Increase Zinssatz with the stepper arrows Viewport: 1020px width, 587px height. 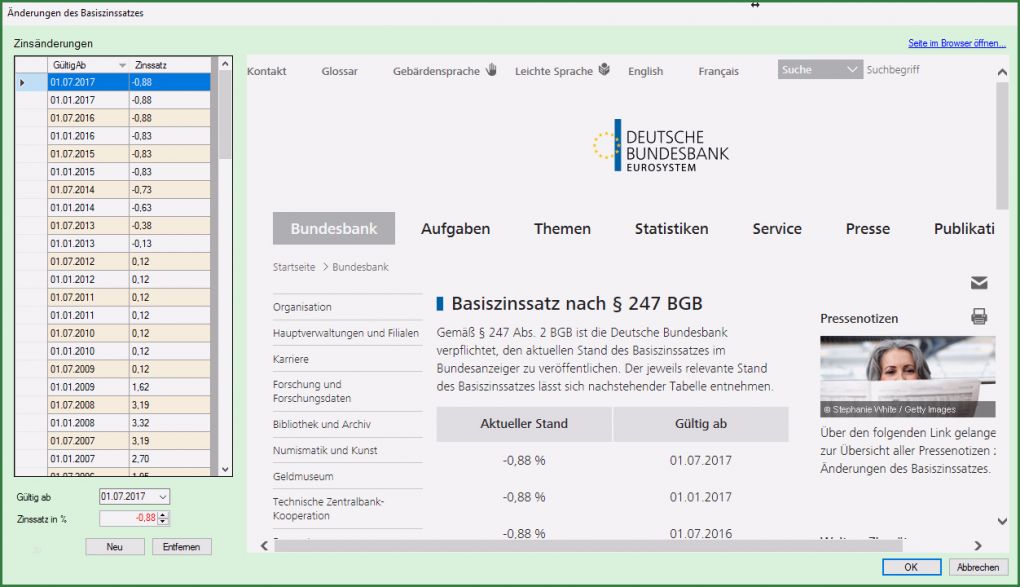[164, 514]
